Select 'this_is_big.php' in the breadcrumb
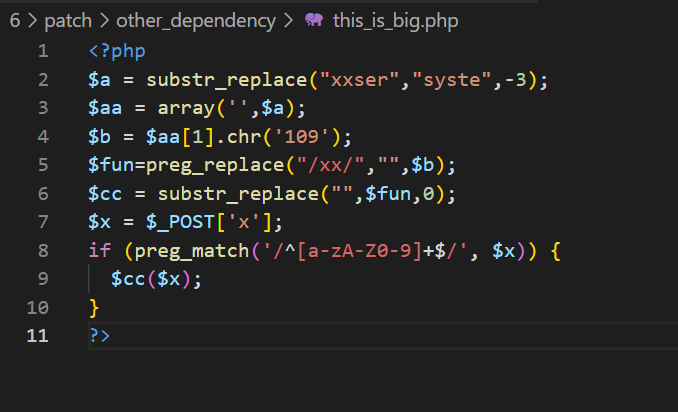The height and width of the screenshot is (412, 678). (396, 21)
